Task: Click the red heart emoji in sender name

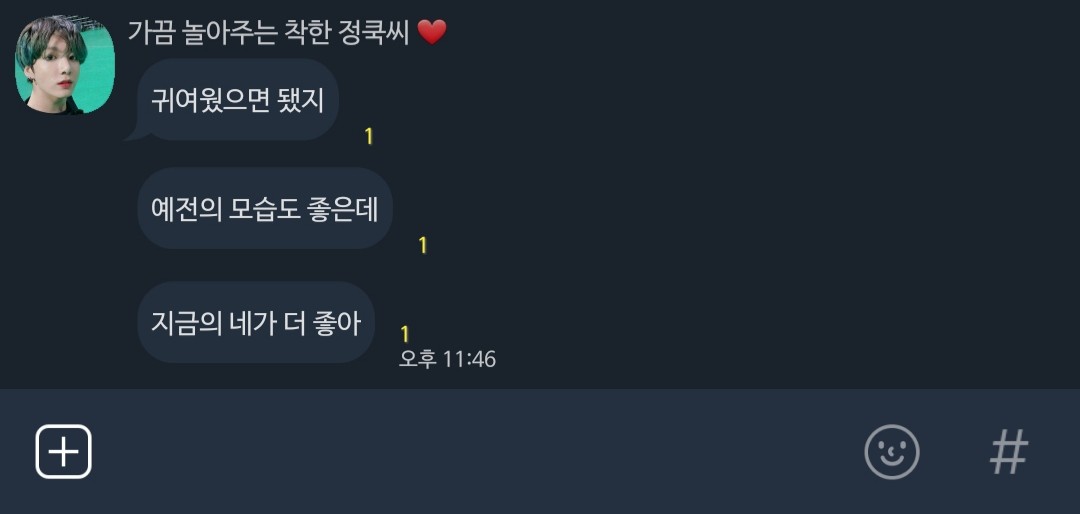Action: (432, 32)
